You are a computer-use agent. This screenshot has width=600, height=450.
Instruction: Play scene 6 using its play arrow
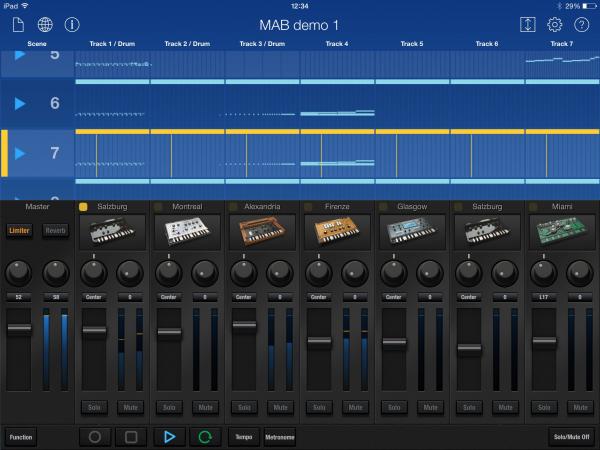coord(20,103)
